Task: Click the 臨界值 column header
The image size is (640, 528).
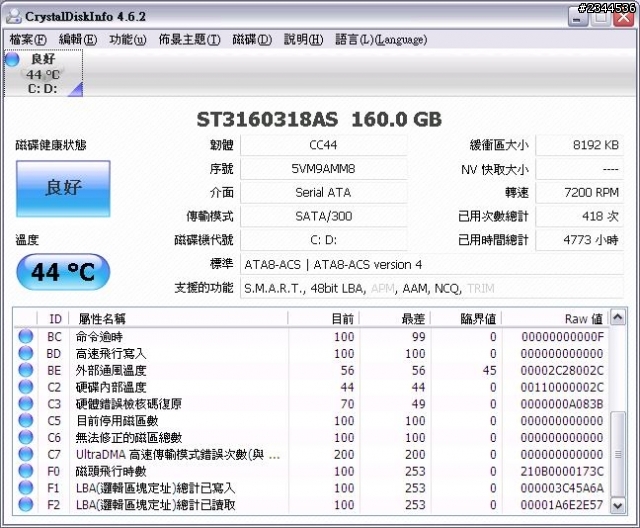Action: [466, 319]
